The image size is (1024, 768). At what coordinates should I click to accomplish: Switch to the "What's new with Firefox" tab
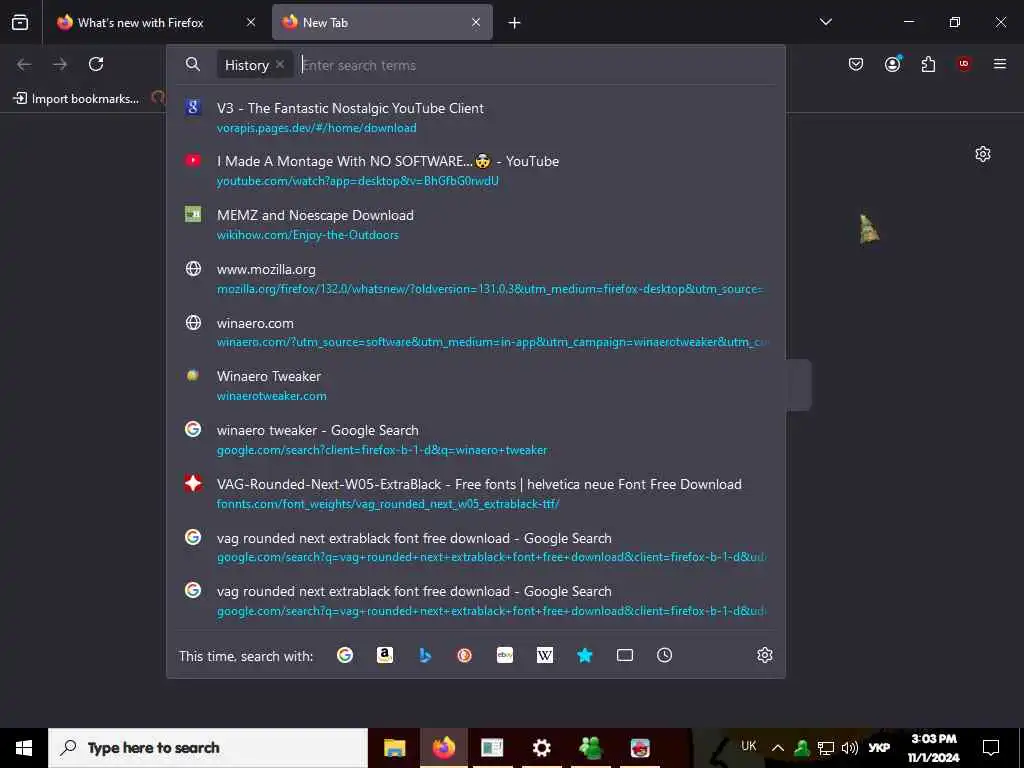coord(157,23)
